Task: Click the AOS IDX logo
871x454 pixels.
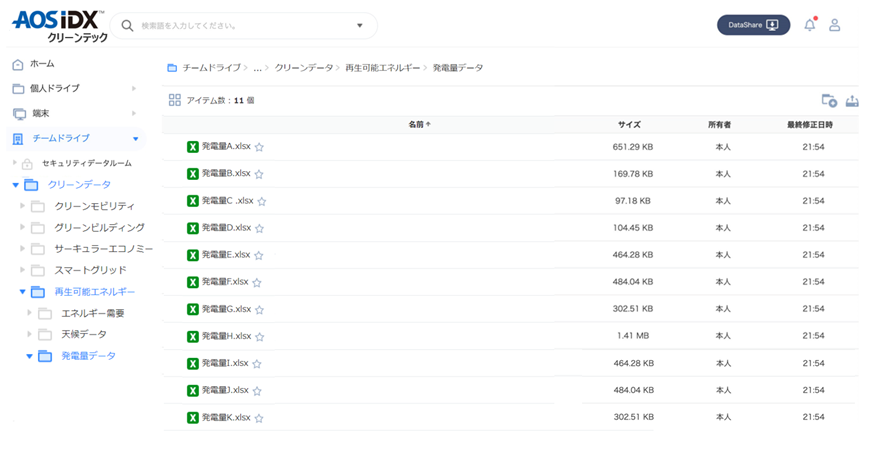Action: click(58, 26)
